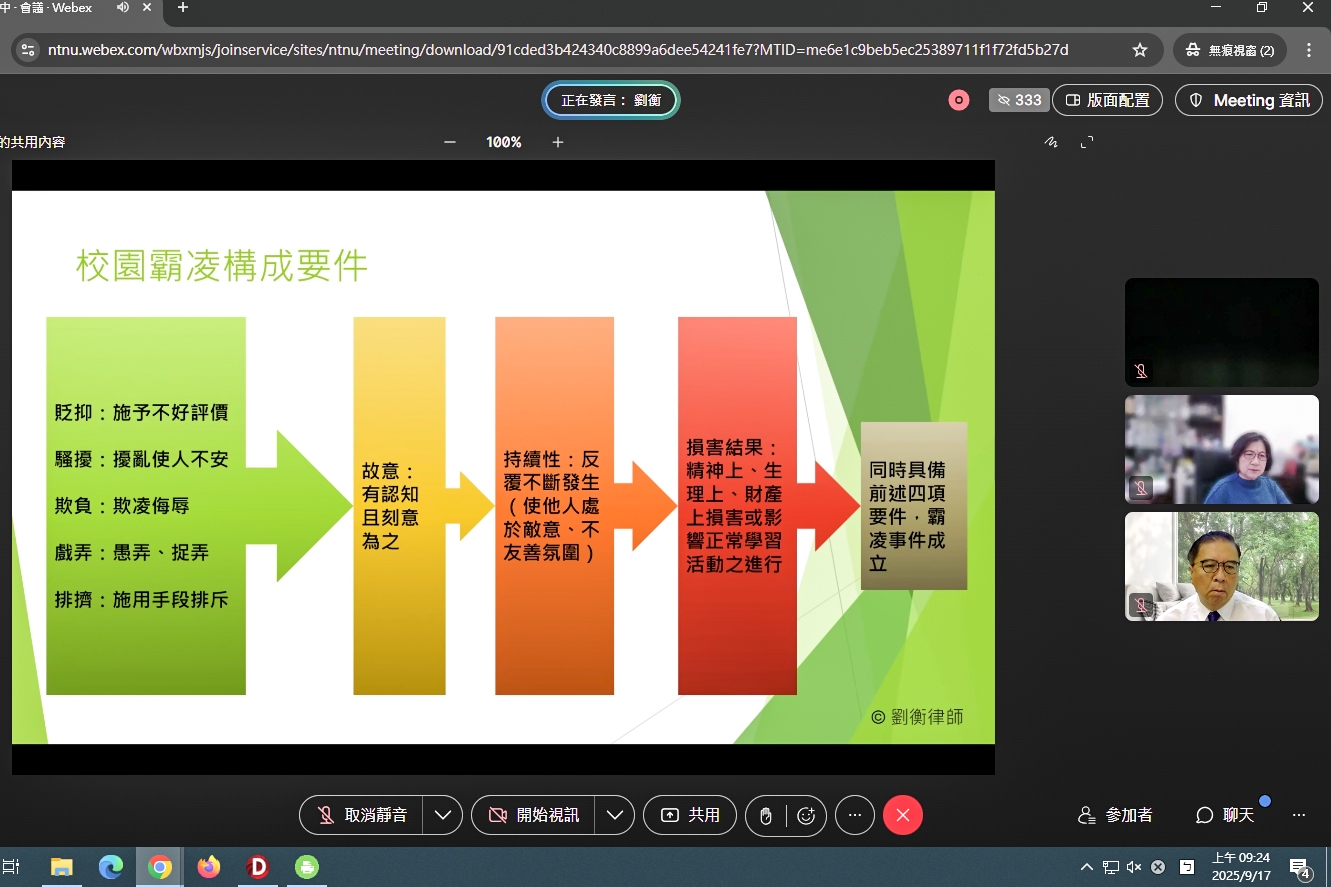
Task: Click the taskbar clock showing 09:24
Action: pyautogui.click(x=1240, y=867)
